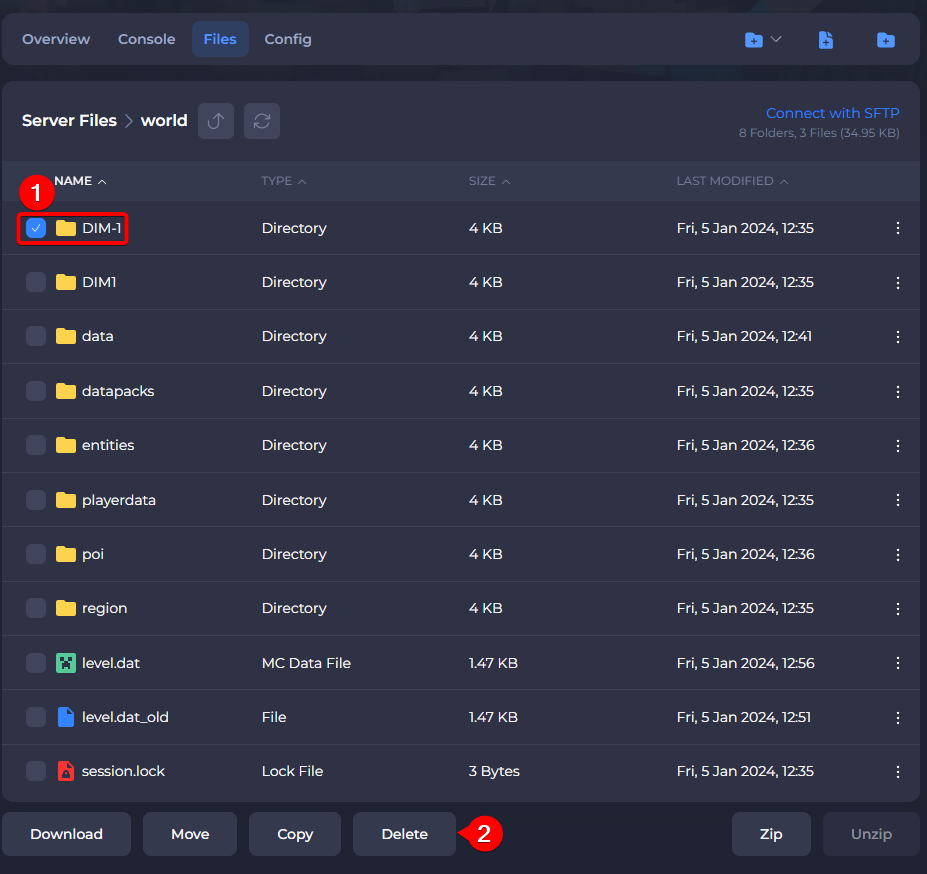Open the level.dat Minecraft creeper icon

pos(66,663)
